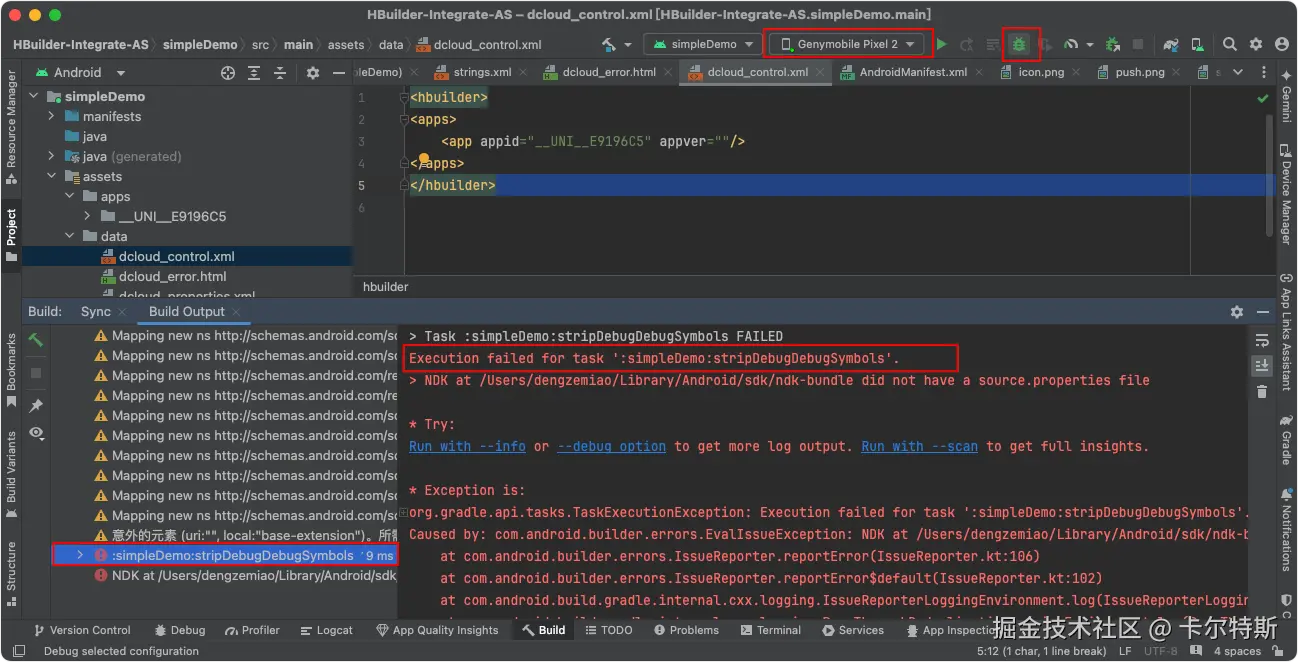
Task: Click the yellow intention lightbulb in editor
Action: click(x=424, y=160)
